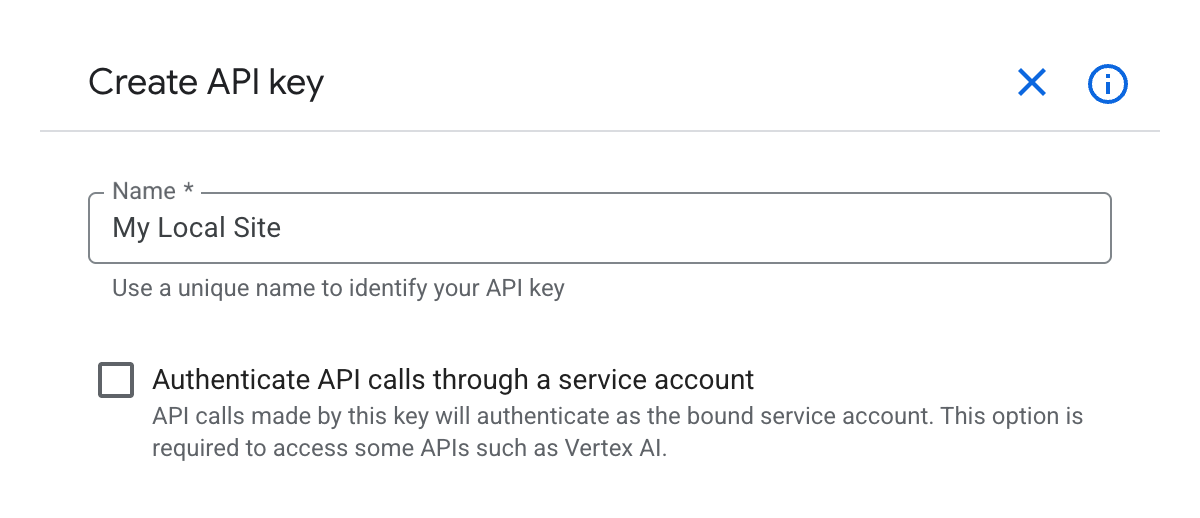Screen dimensions: 1200x518
Task: Place cursor on the word "Site"
Action: click(x=257, y=228)
